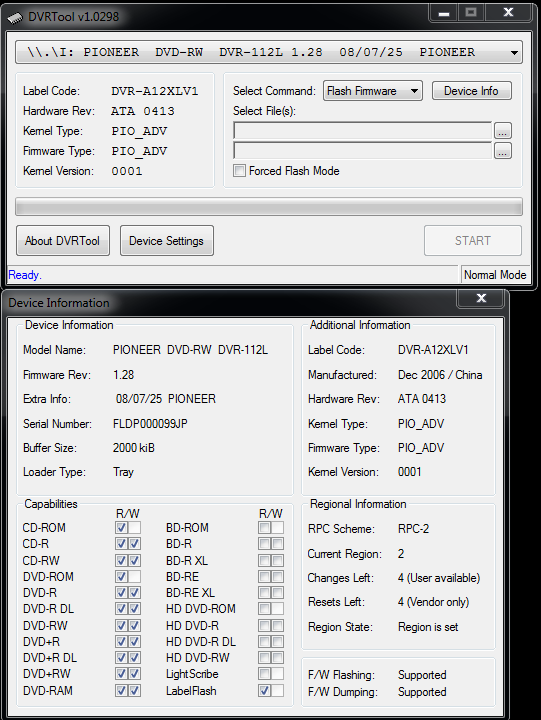The height and width of the screenshot is (720, 541).
Task: Click Loader Type value Tray
Action: click(123, 472)
